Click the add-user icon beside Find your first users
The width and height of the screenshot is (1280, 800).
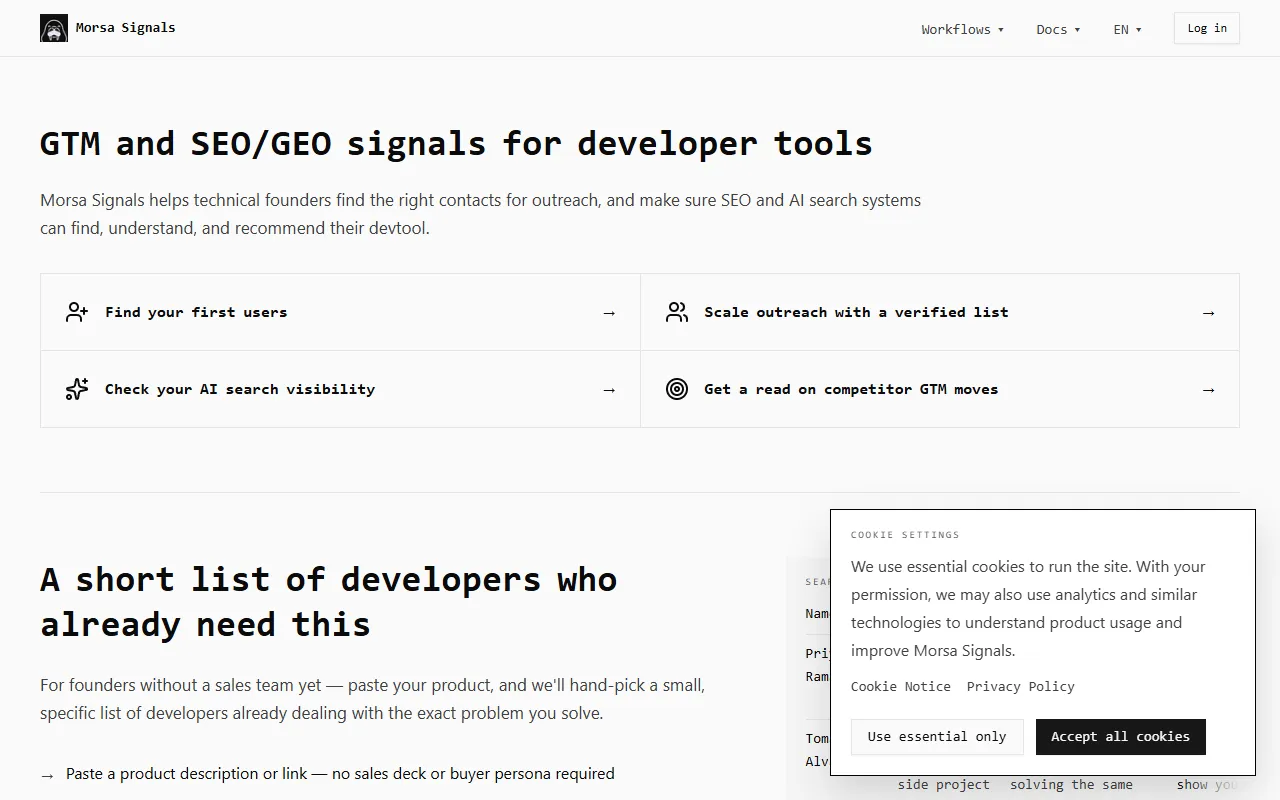pos(77,312)
